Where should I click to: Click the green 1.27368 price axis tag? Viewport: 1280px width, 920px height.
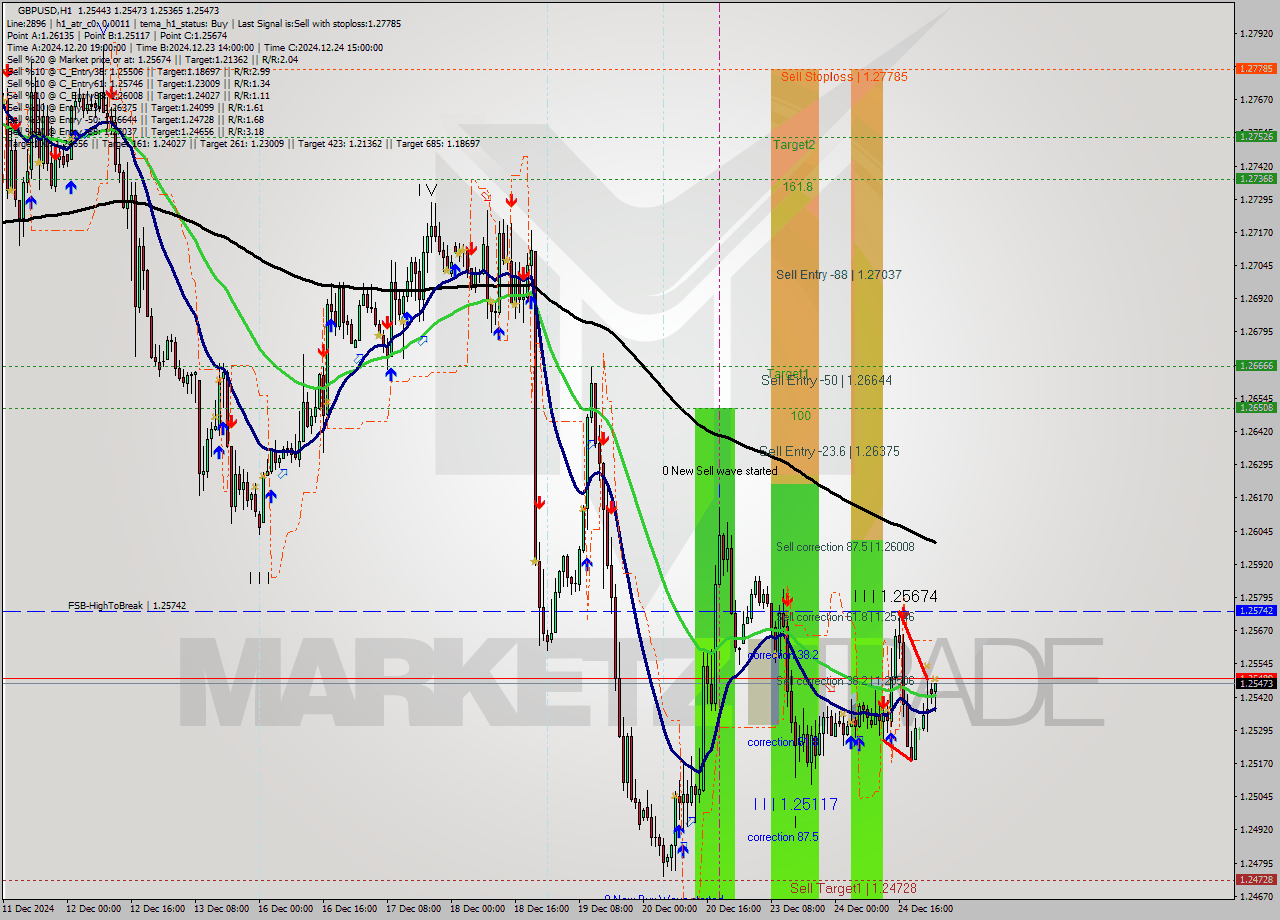click(x=1255, y=178)
